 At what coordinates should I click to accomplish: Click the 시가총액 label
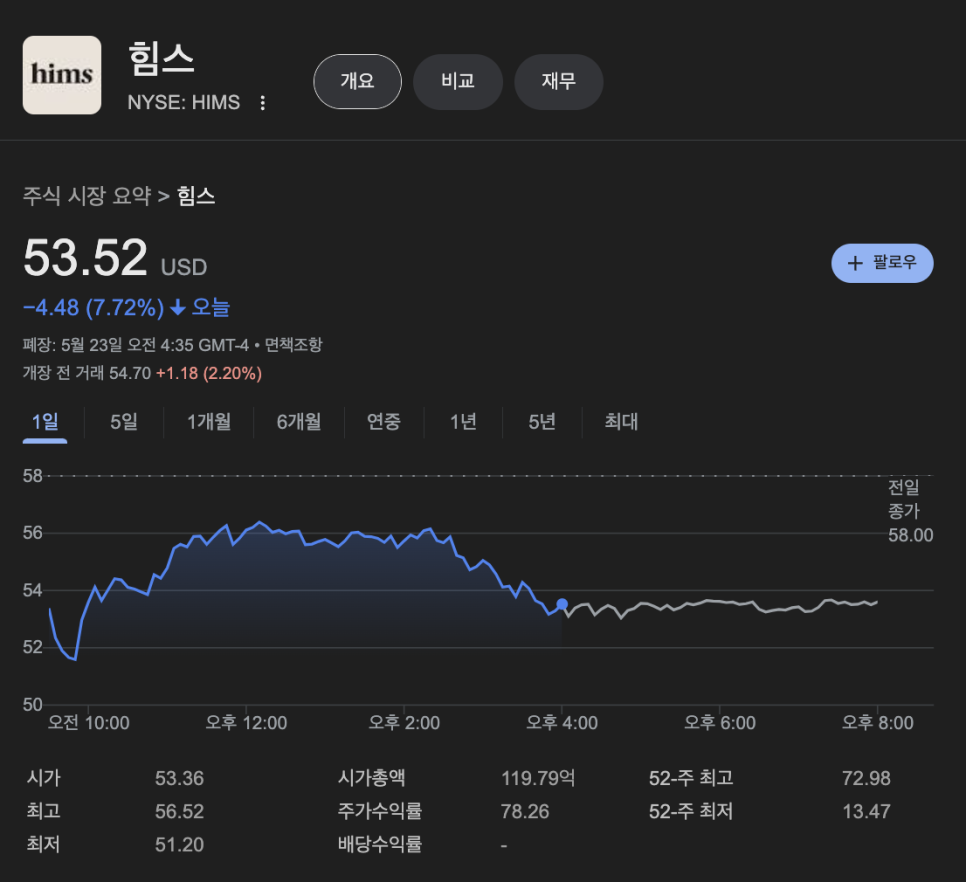click(x=371, y=778)
